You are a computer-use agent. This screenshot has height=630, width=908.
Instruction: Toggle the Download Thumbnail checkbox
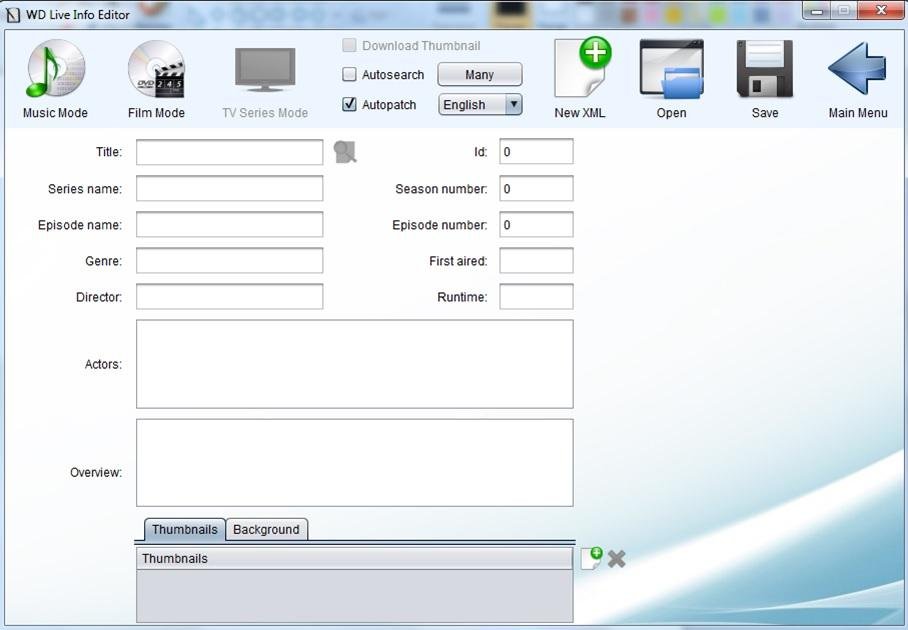(349, 45)
